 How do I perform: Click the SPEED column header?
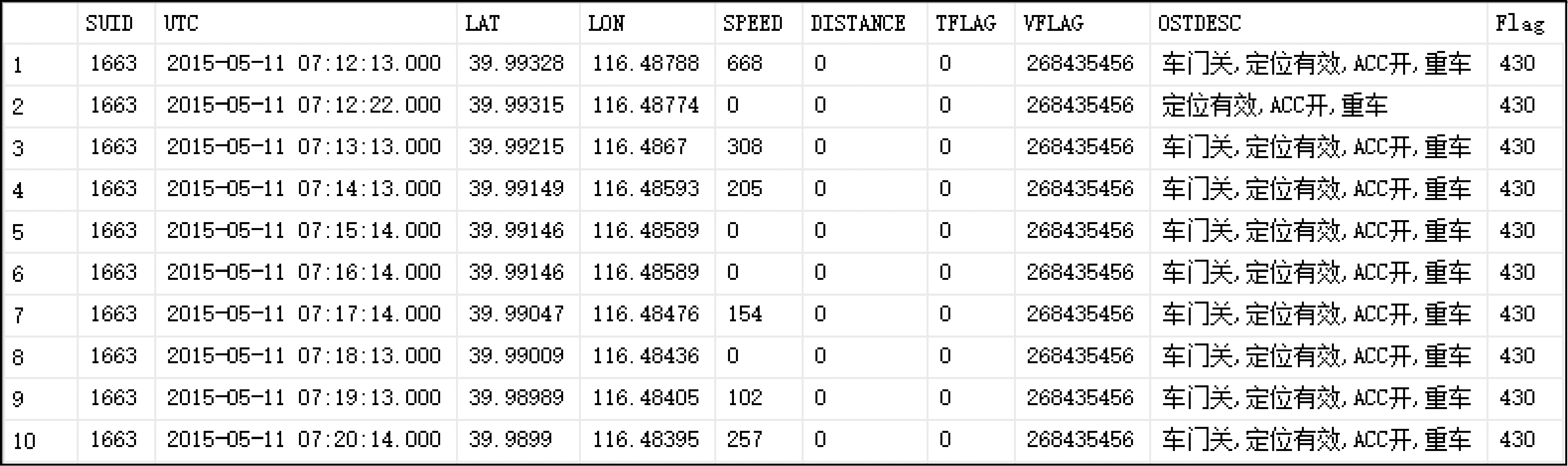pos(758,23)
